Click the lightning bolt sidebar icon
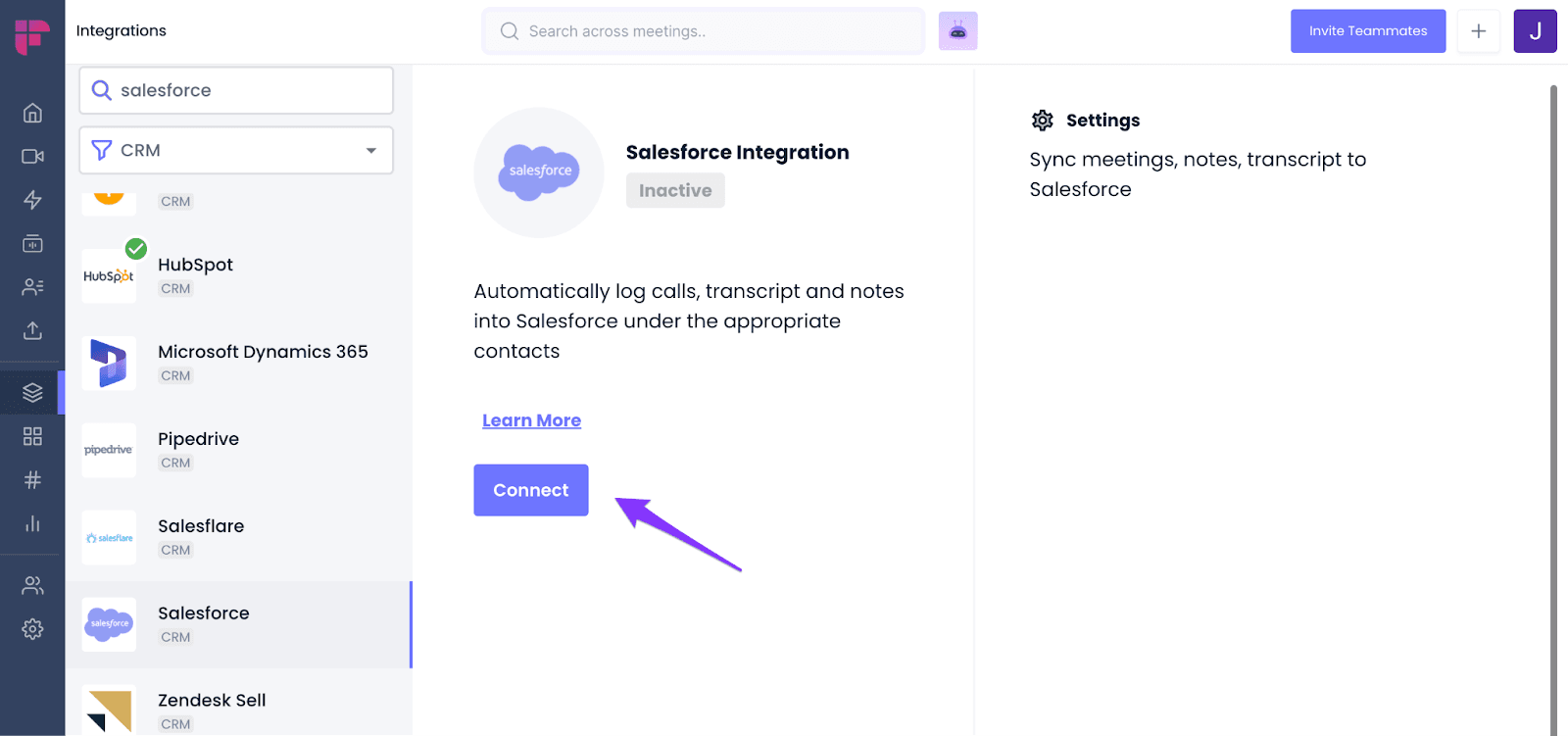The image size is (1568, 736). click(x=32, y=200)
